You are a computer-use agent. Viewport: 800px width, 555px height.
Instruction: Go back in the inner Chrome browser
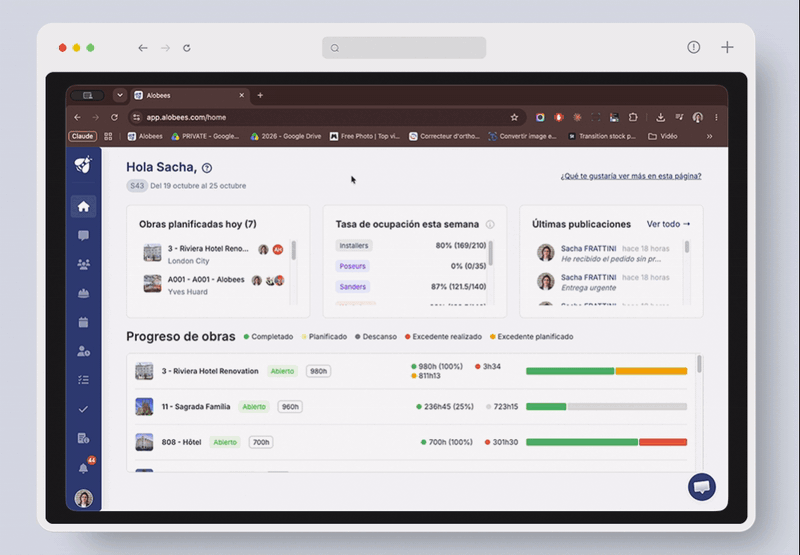(x=78, y=117)
